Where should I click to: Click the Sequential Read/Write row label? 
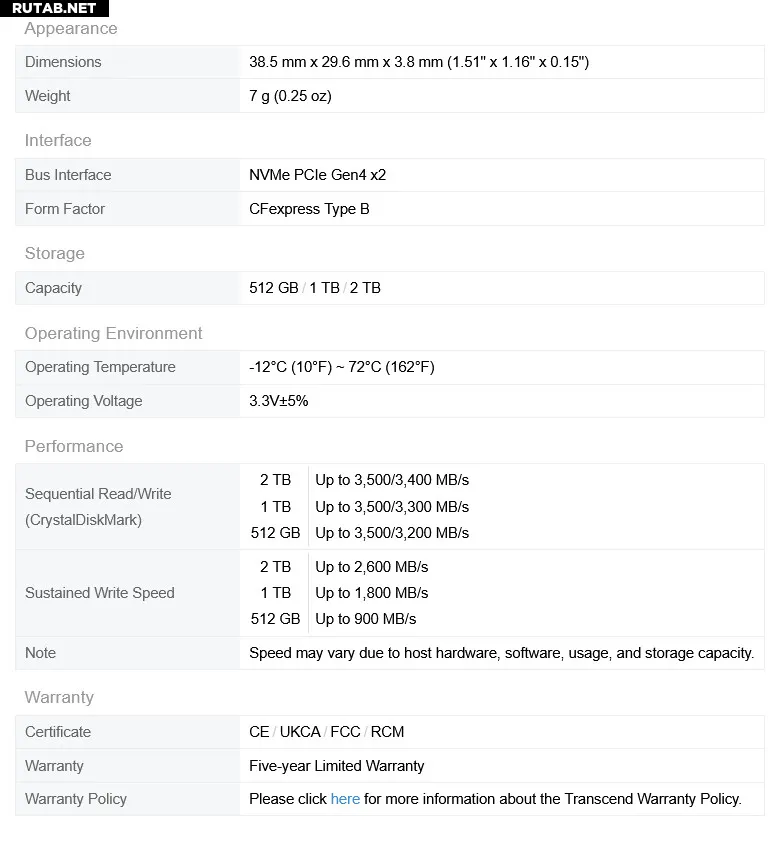98,494
